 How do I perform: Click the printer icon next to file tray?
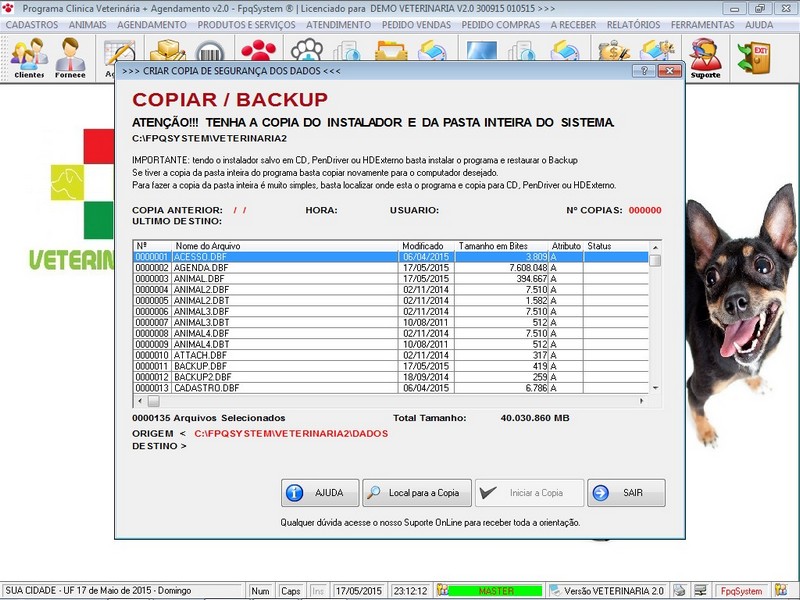click(x=432, y=51)
